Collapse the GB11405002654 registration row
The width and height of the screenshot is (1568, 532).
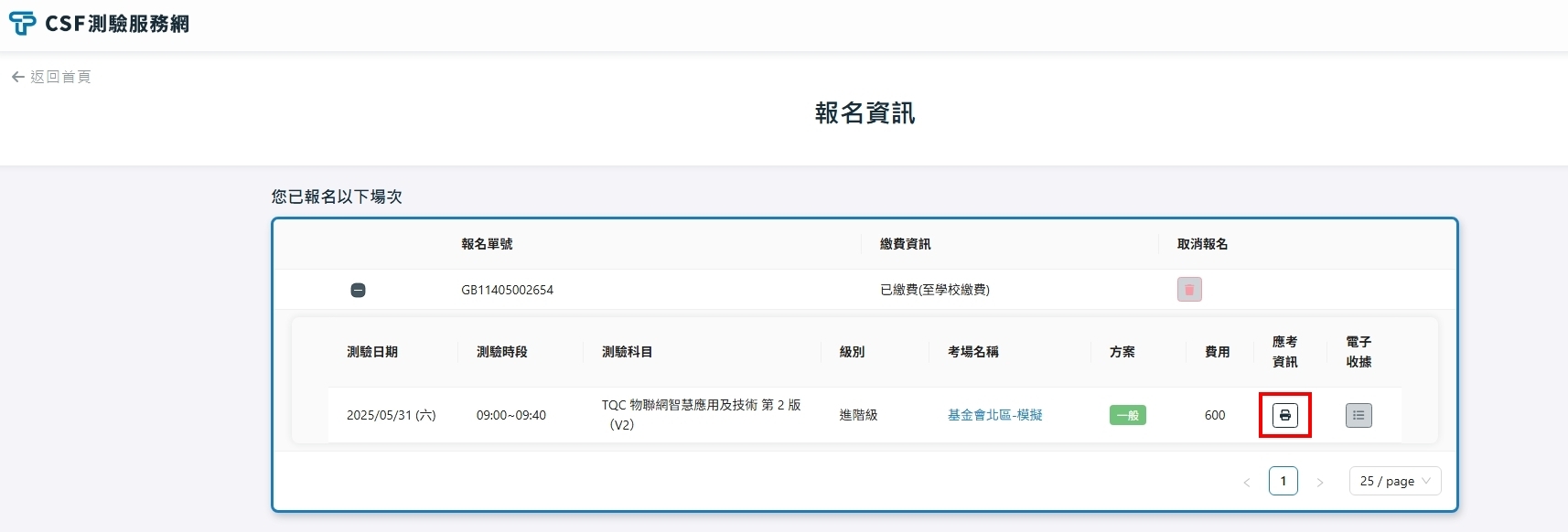tap(358, 290)
